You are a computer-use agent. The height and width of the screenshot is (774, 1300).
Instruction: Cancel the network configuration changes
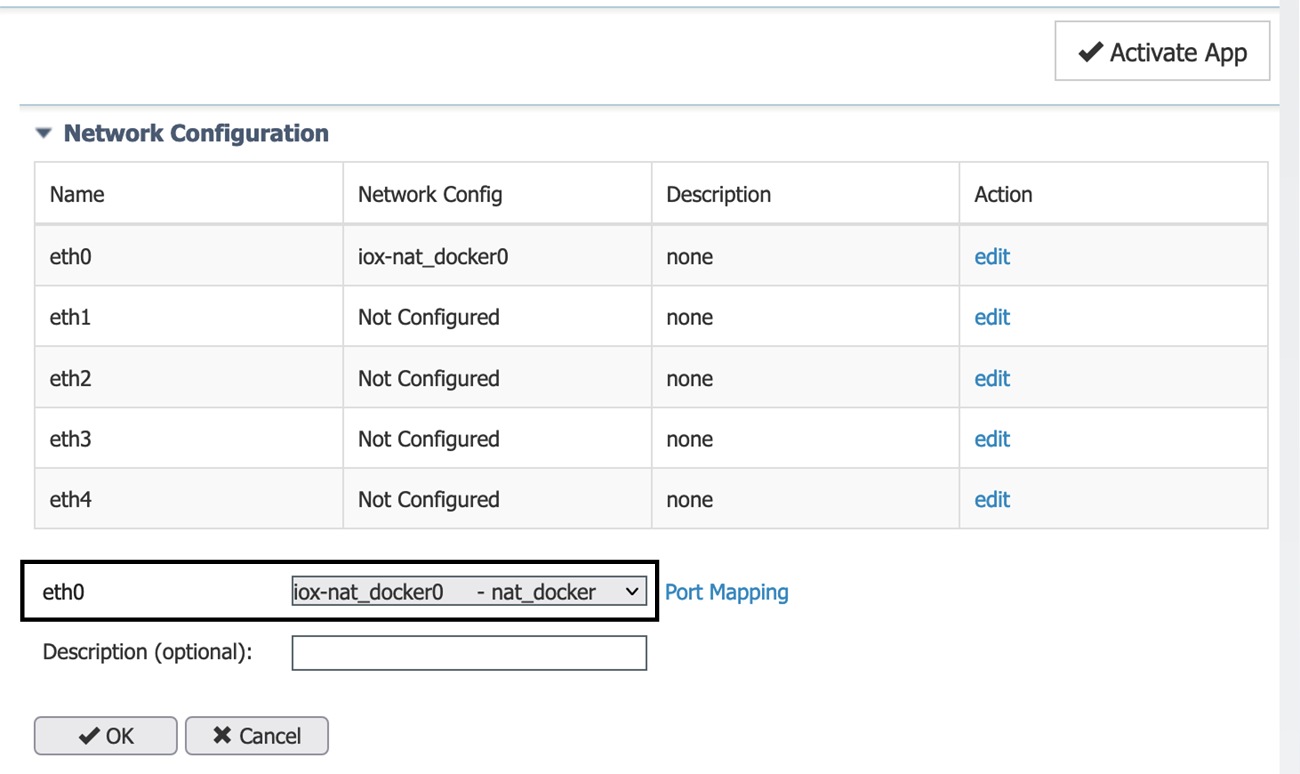[x=256, y=735]
